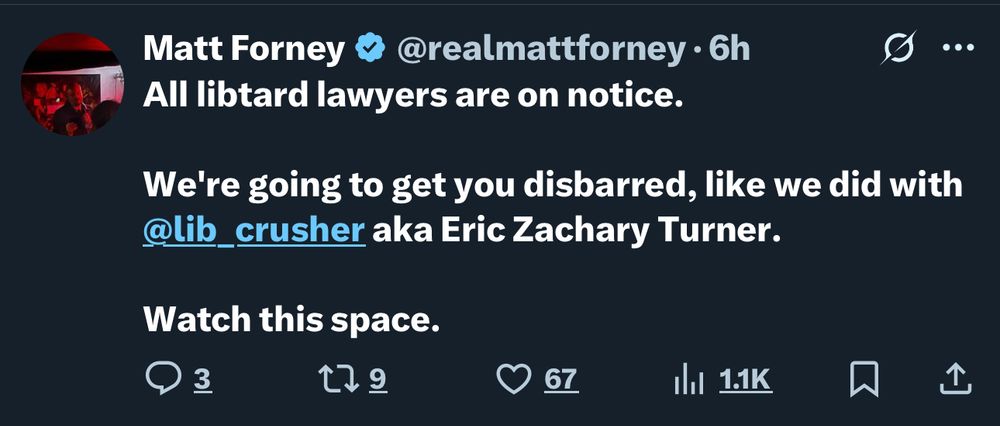1000x426 pixels.
Task: Share the post via upload arrow icon
Action: [956, 379]
